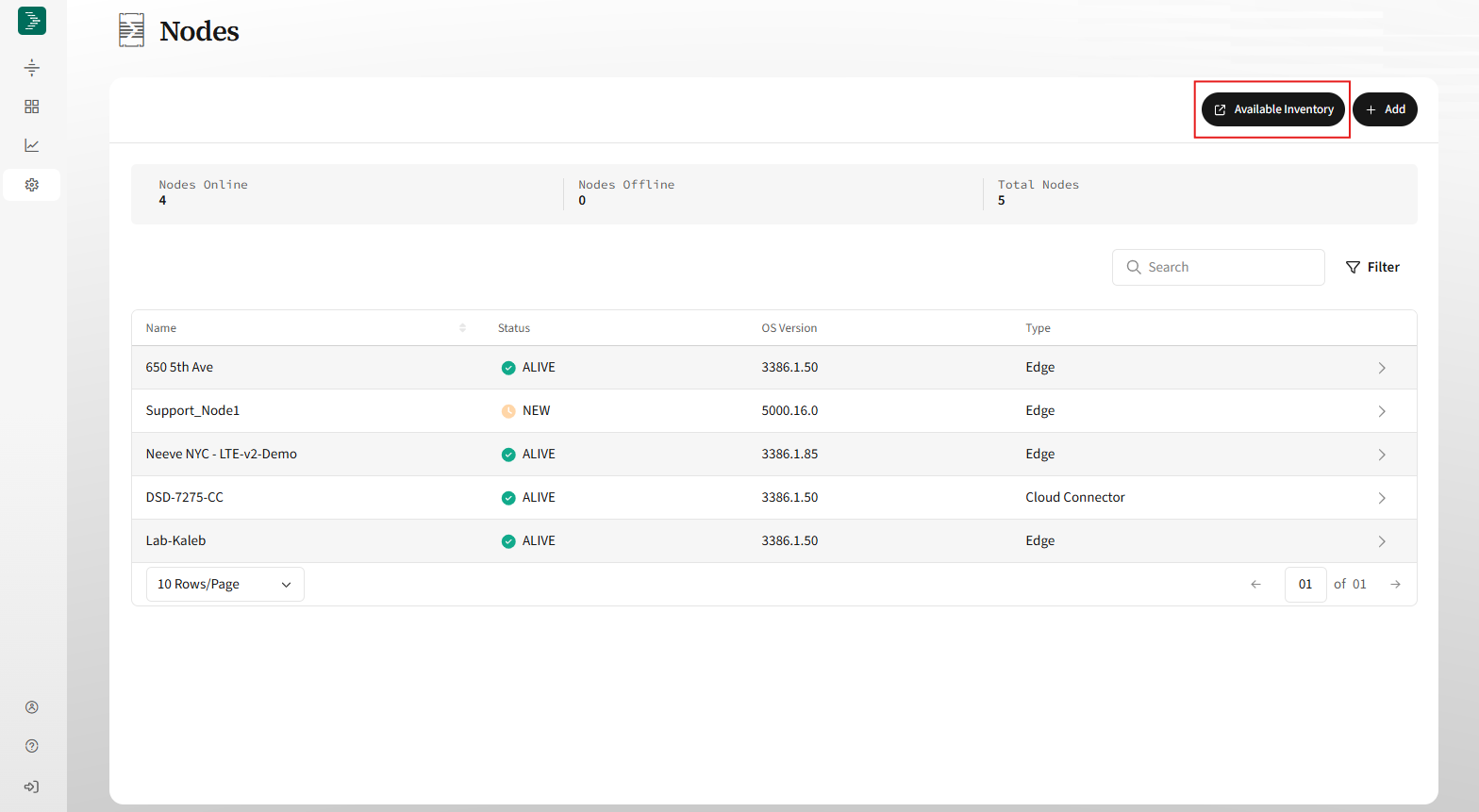1479x812 pixels.
Task: Go to next page arrow
Action: [x=1395, y=584]
